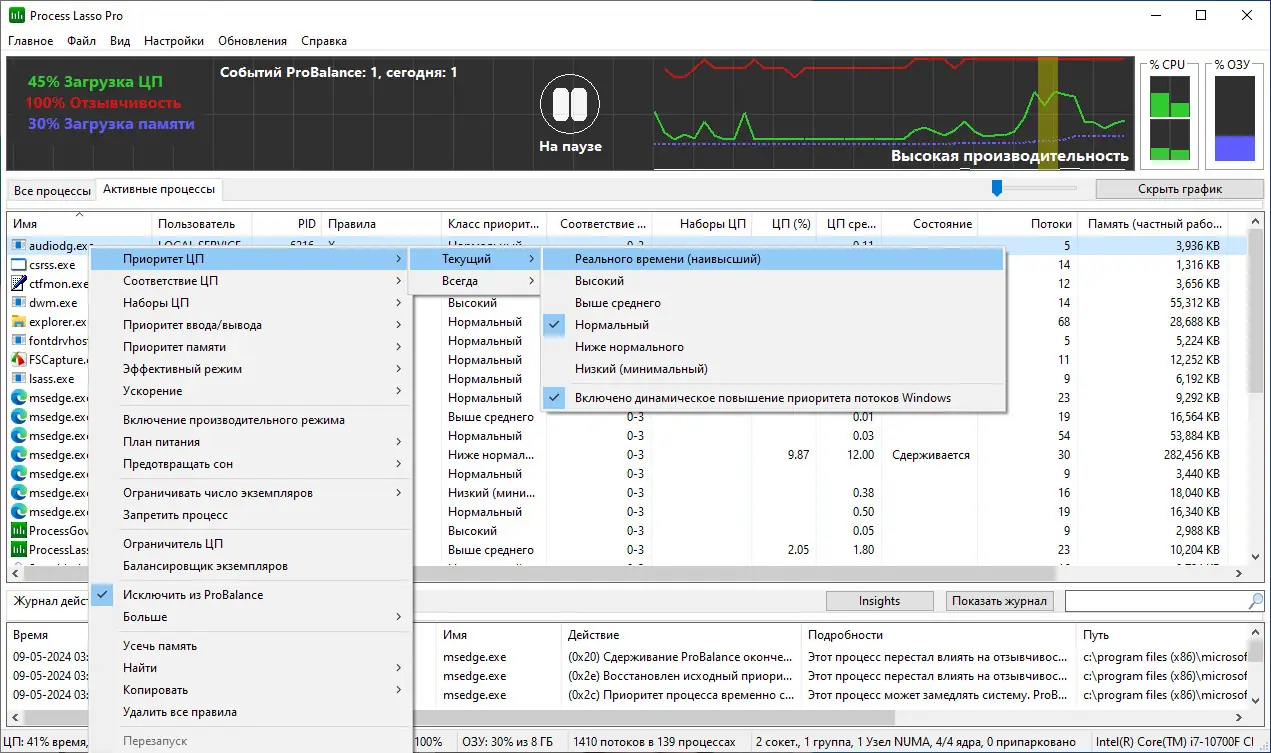Click the explorer.exe folder icon

(x=18, y=322)
